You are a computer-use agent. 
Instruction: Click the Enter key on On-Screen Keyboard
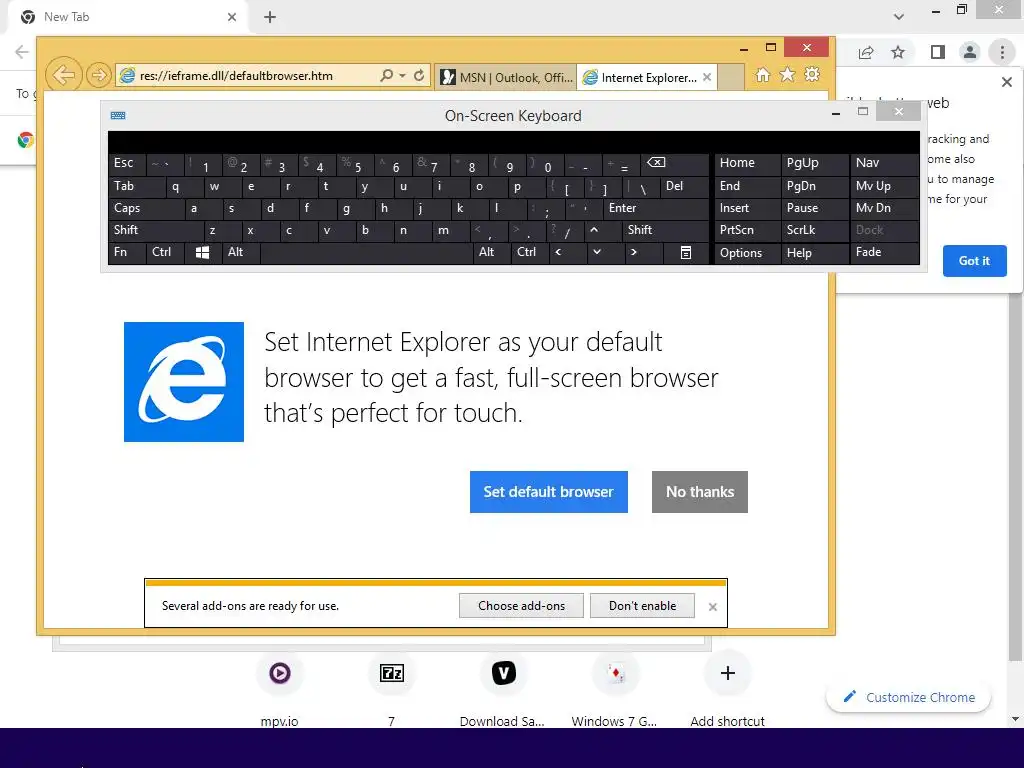click(x=656, y=208)
